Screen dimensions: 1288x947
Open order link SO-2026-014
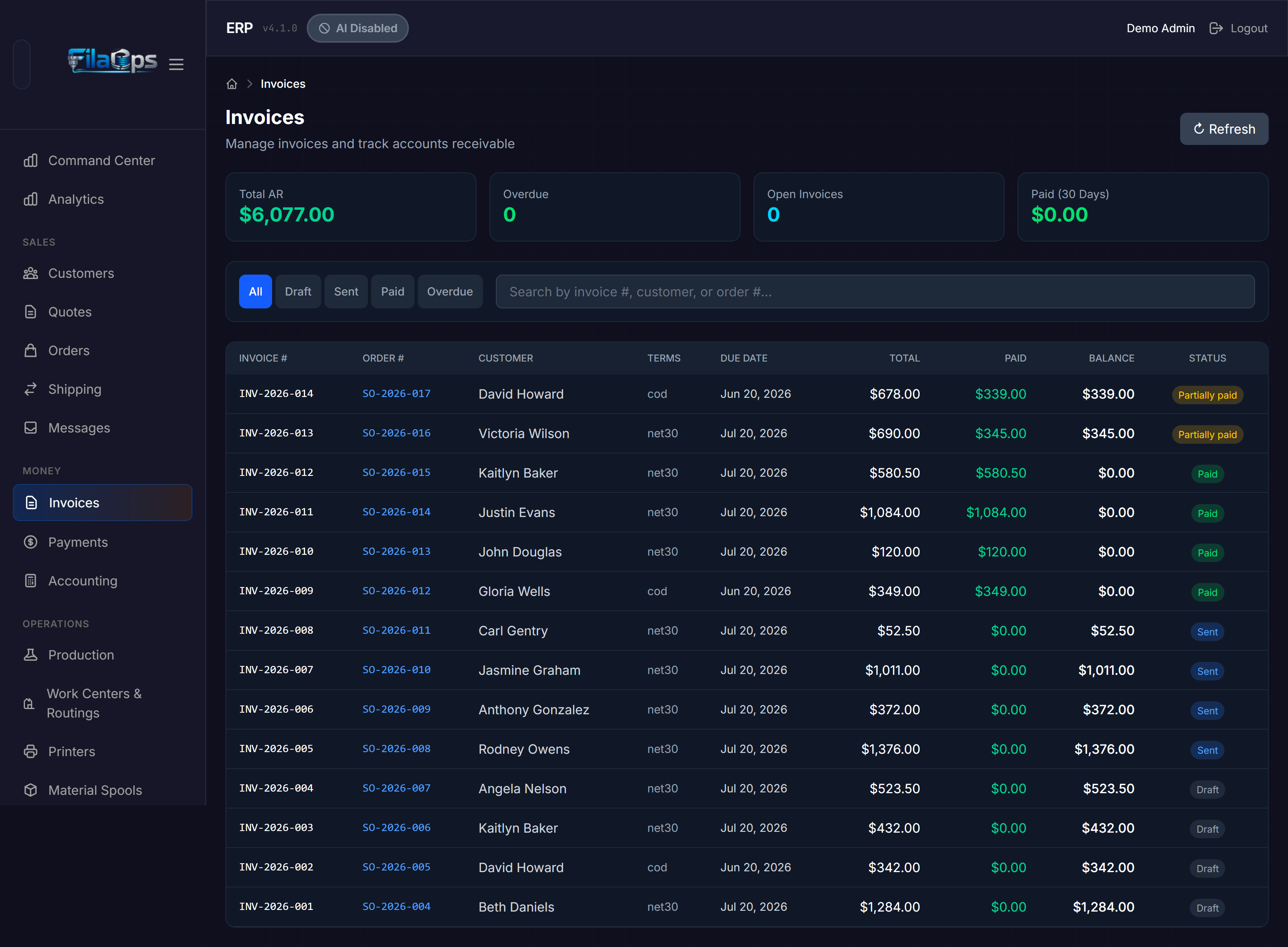pyautogui.click(x=396, y=512)
